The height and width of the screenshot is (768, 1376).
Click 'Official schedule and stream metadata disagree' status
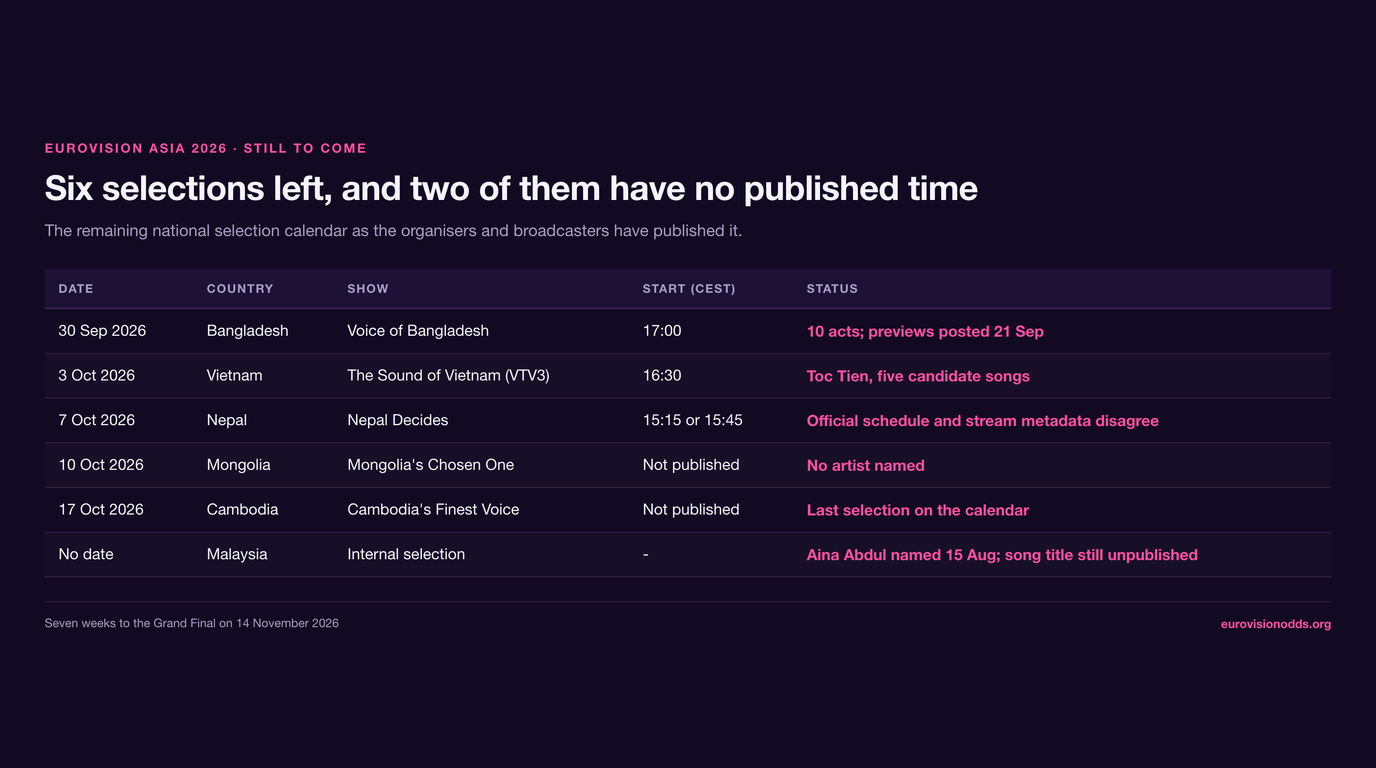(x=982, y=421)
